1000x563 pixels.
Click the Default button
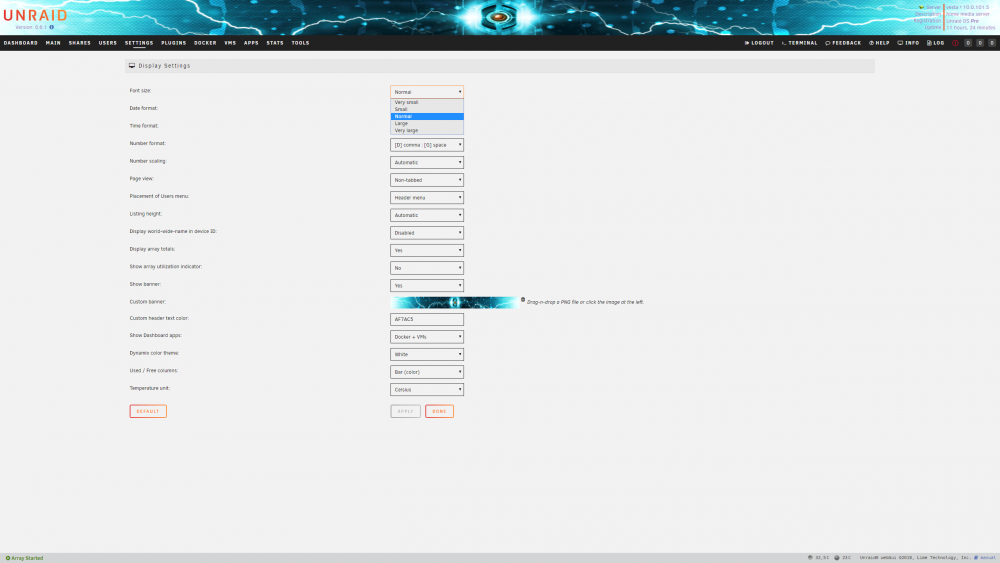148,411
